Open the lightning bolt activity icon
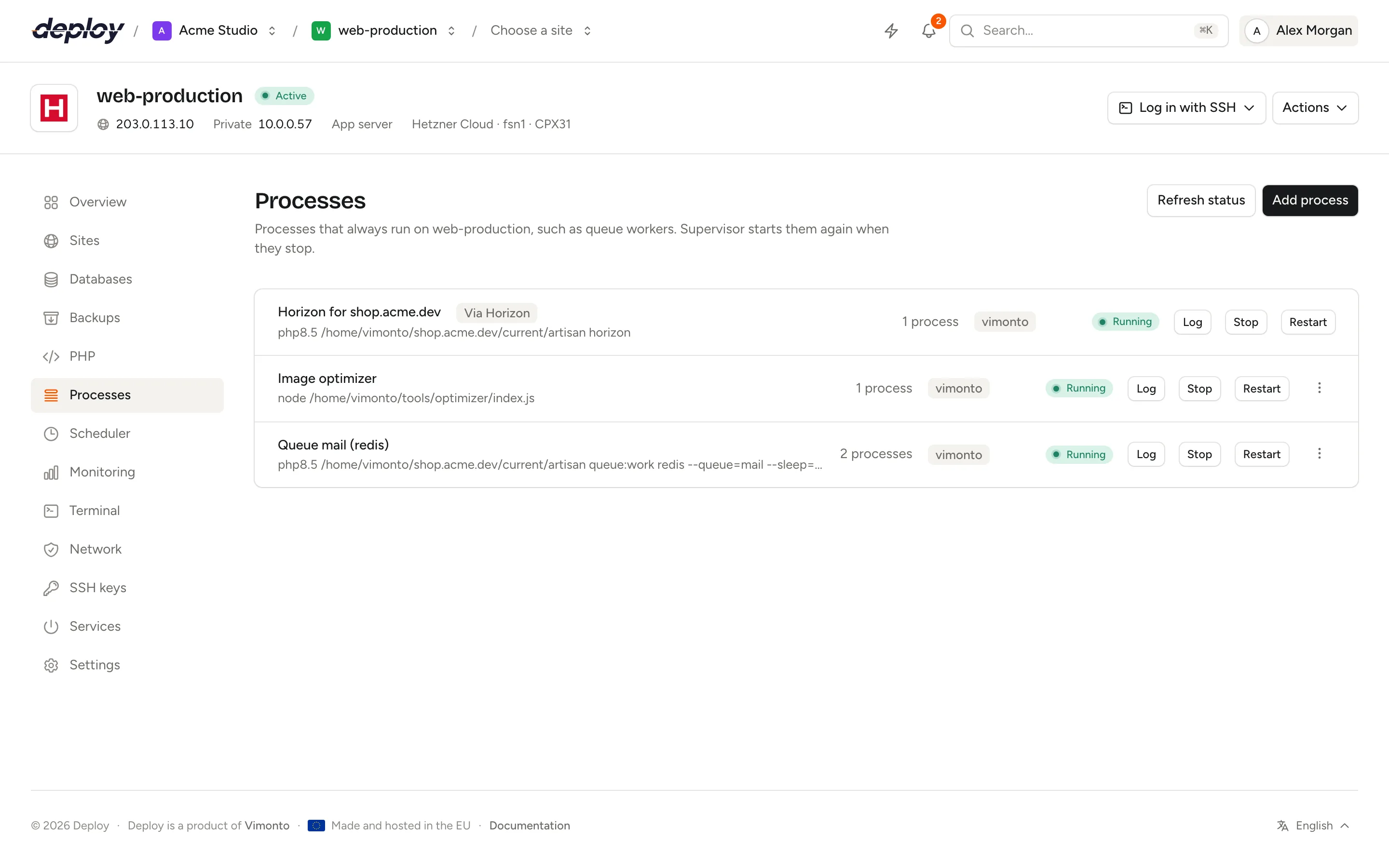The image size is (1389, 868). point(891,30)
